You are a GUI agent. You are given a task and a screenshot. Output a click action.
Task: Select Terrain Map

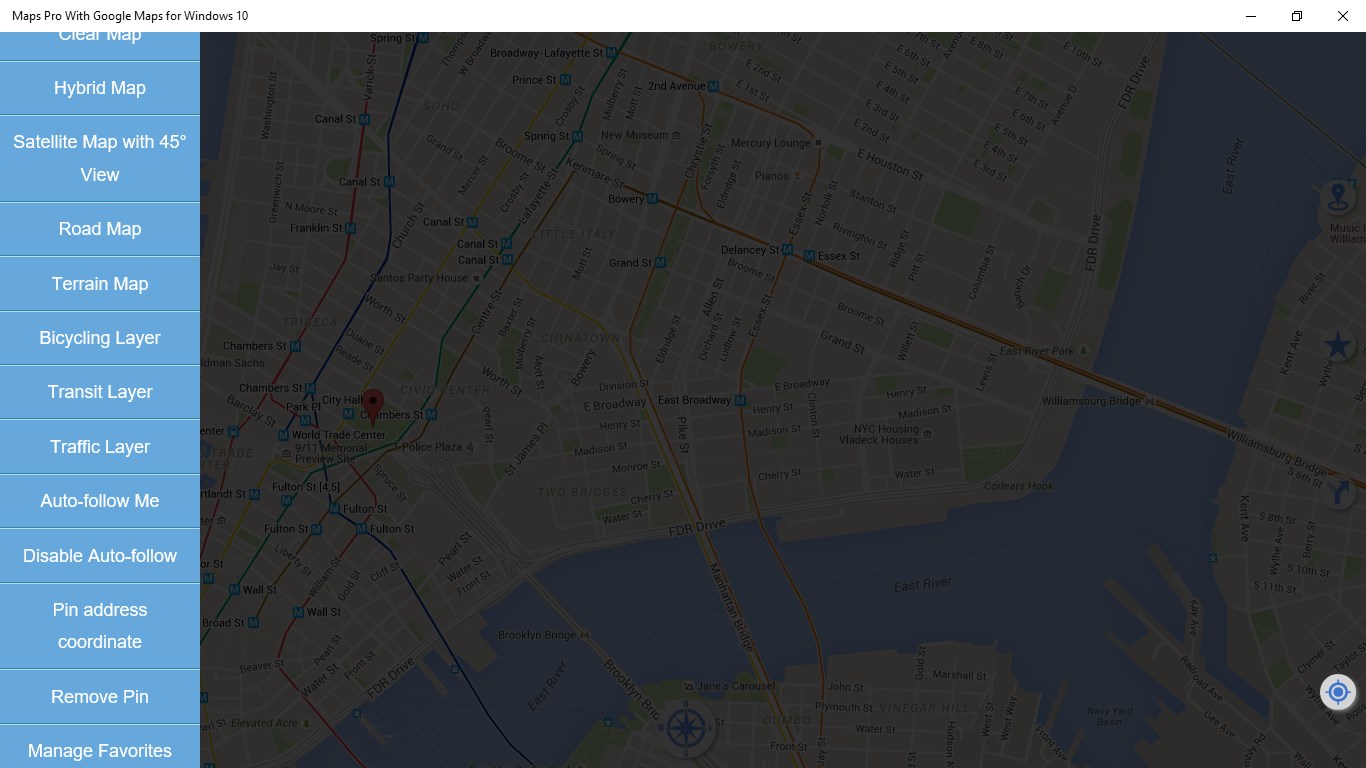pyautogui.click(x=100, y=284)
